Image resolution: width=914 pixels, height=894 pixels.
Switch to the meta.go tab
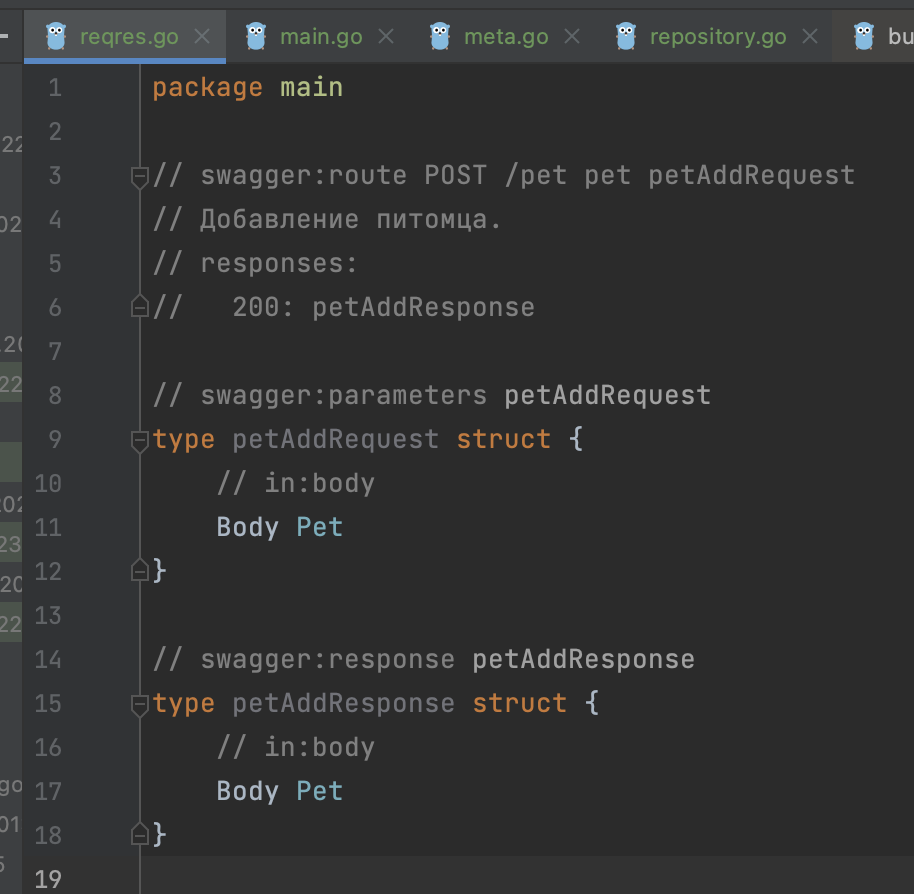tap(505, 37)
